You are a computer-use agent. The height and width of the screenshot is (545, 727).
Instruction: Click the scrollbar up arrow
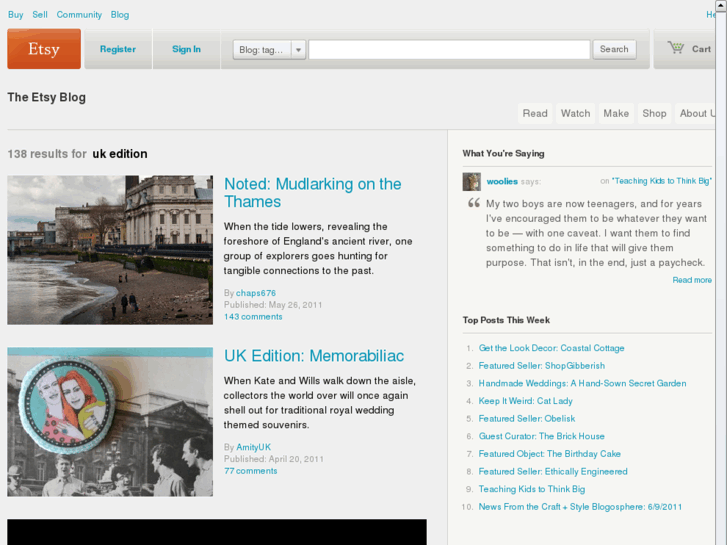pyautogui.click(x=721, y=5)
